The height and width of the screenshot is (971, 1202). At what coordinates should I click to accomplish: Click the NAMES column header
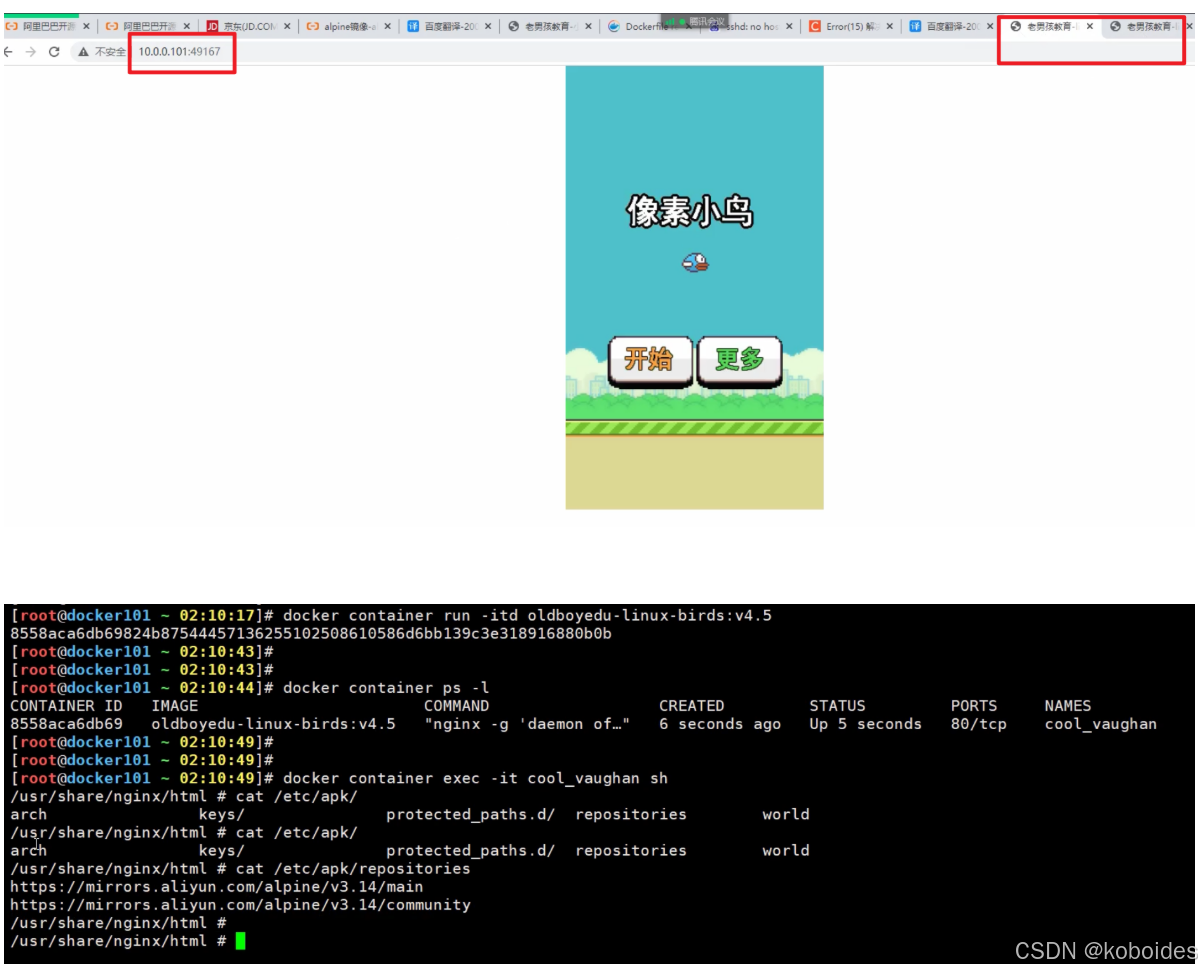tap(1068, 706)
